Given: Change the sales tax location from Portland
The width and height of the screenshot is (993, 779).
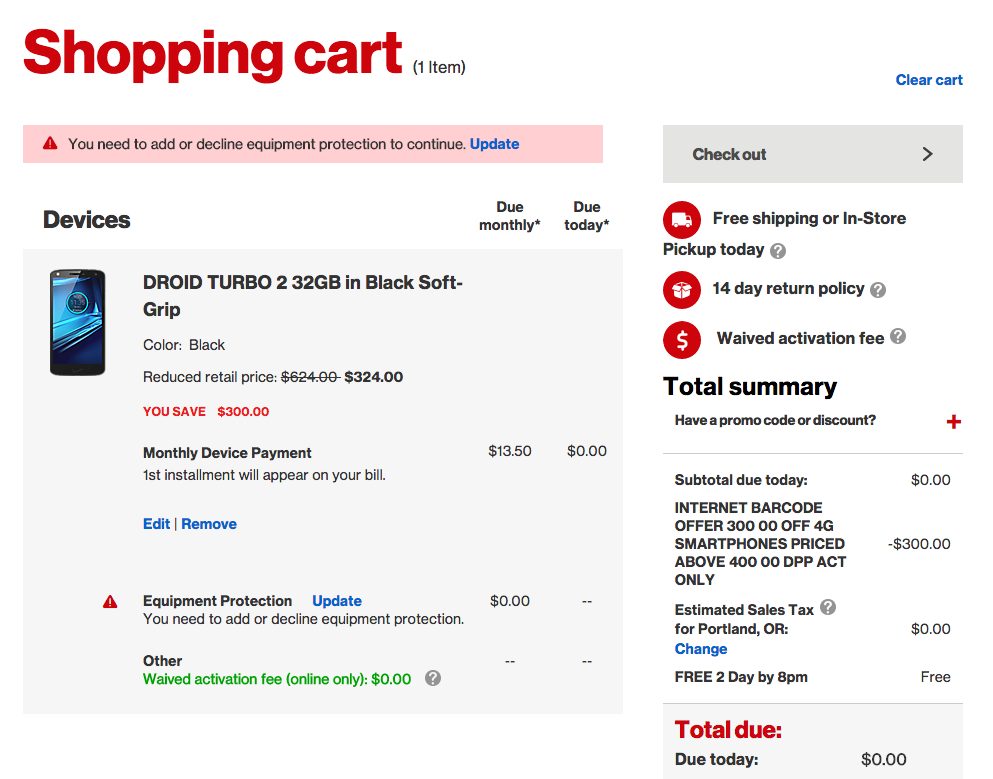Looking at the screenshot, I should tap(701, 649).
